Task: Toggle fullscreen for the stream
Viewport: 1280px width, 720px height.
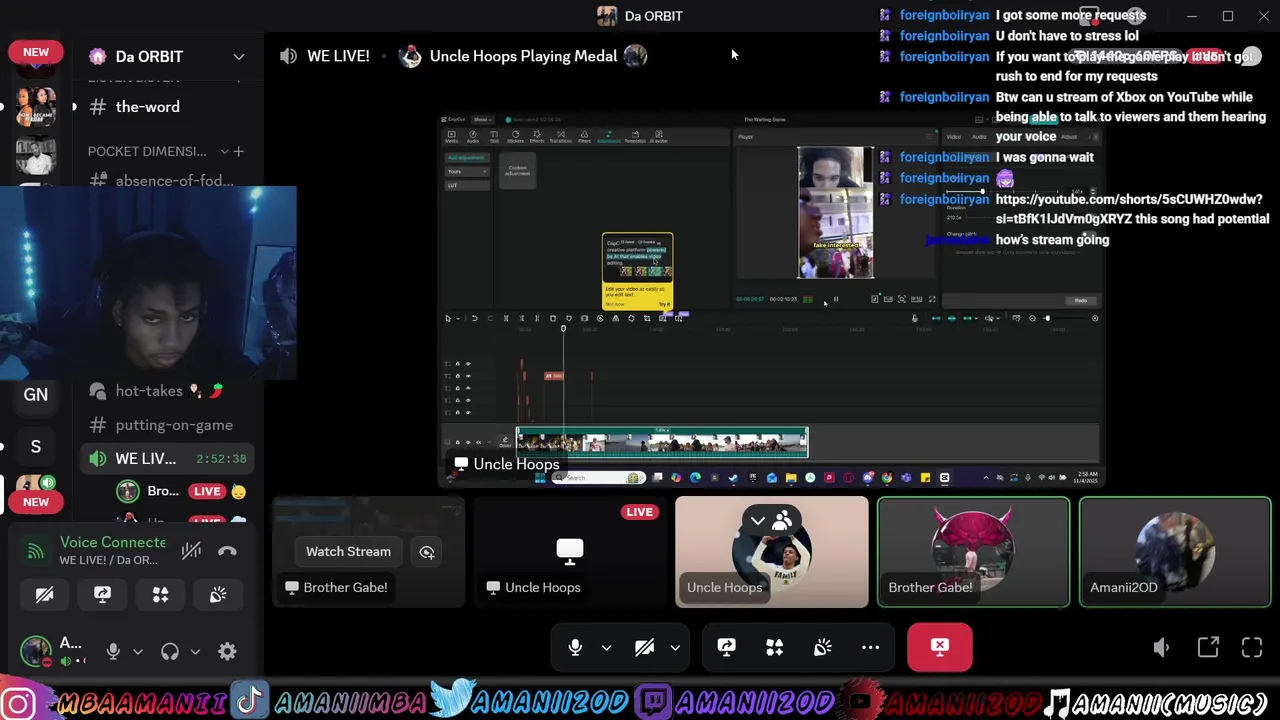Action: [1252, 648]
